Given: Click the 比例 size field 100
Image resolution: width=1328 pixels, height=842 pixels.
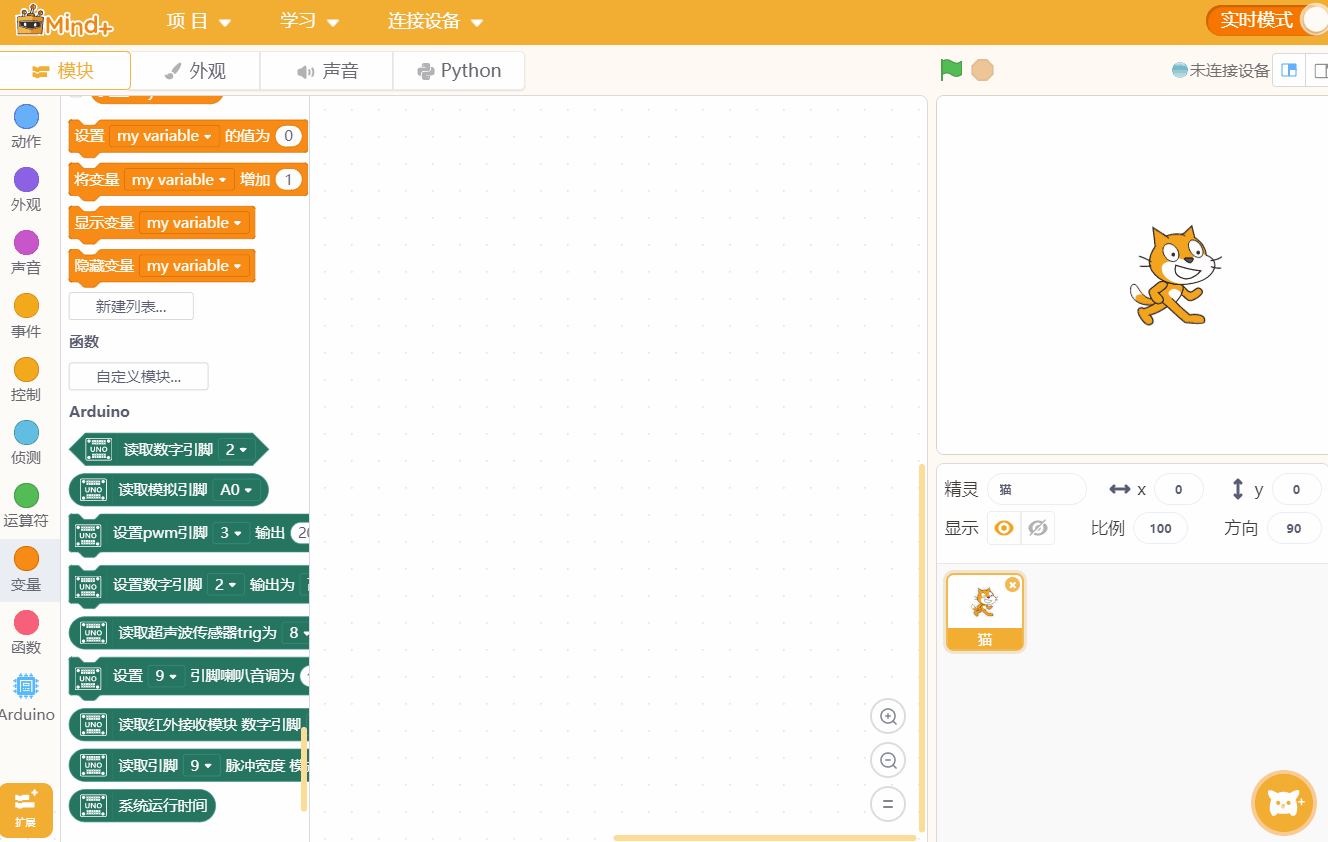Looking at the screenshot, I should click(x=1161, y=528).
